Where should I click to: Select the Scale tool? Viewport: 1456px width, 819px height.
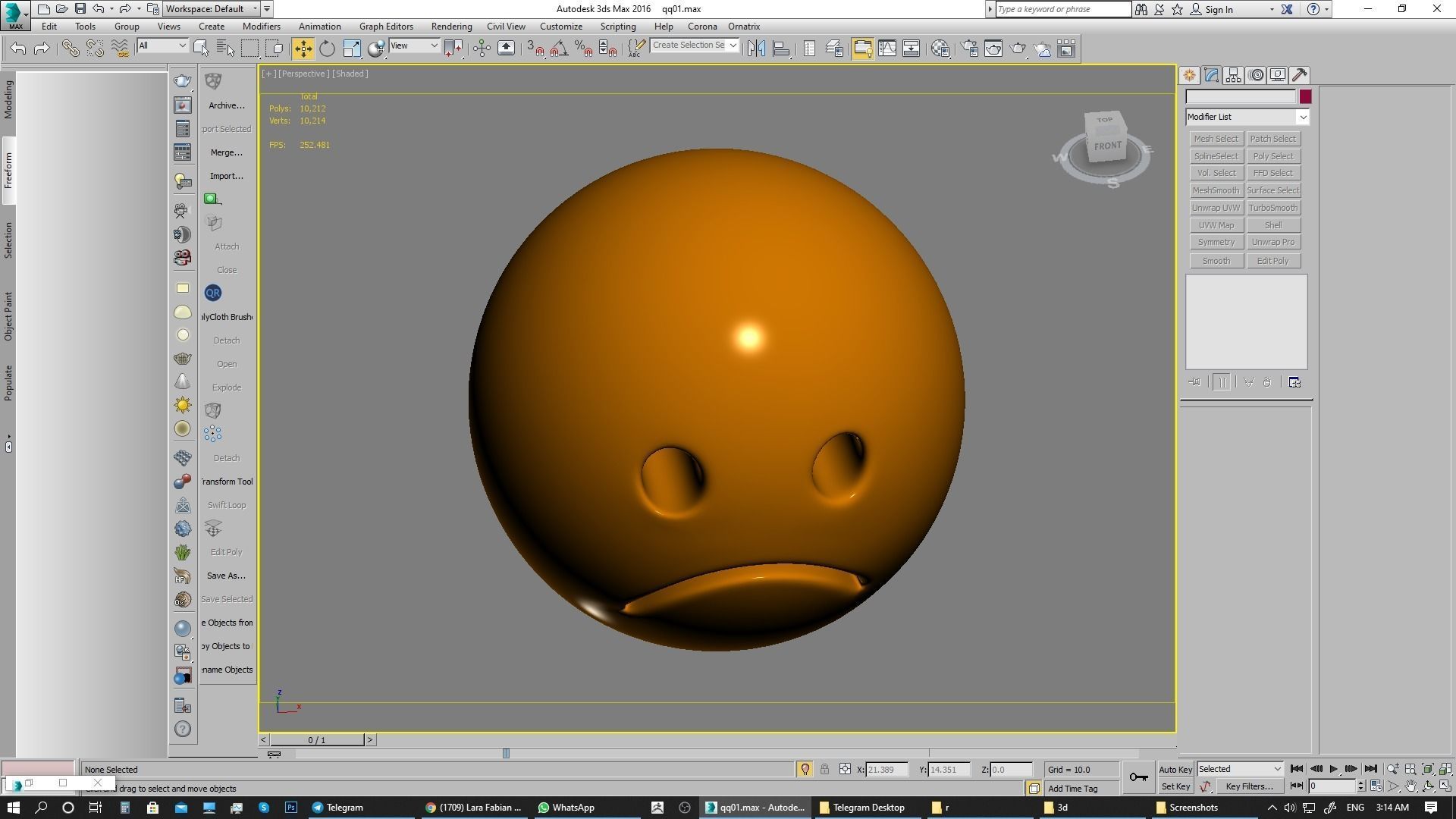click(x=352, y=49)
